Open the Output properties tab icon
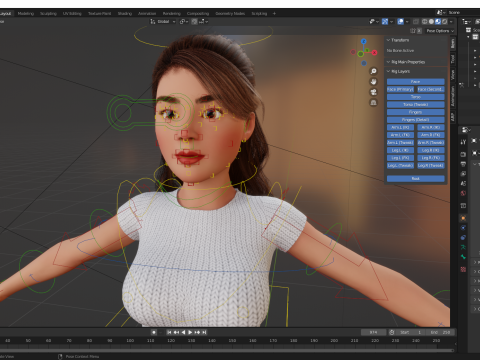The height and width of the screenshot is (360, 480). pos(463,164)
